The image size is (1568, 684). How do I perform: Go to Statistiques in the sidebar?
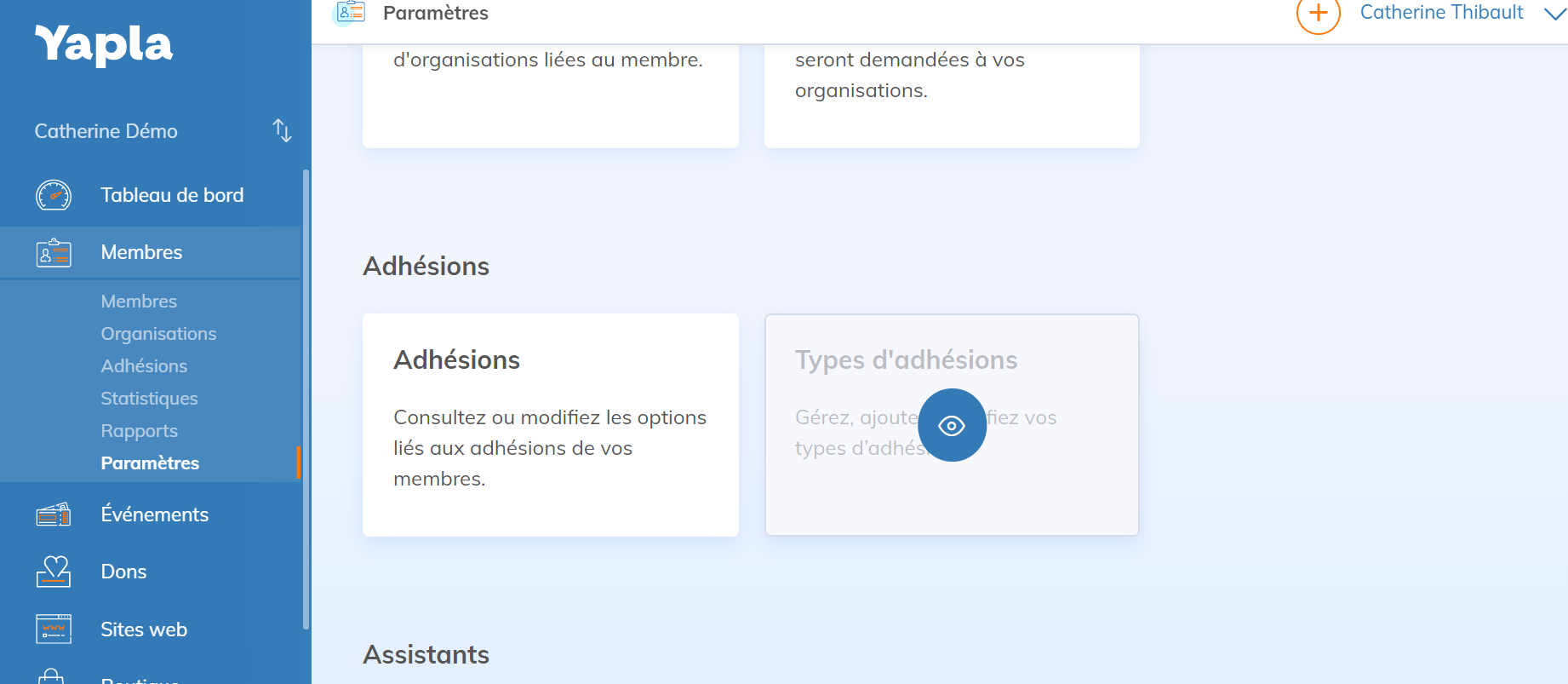coord(149,399)
